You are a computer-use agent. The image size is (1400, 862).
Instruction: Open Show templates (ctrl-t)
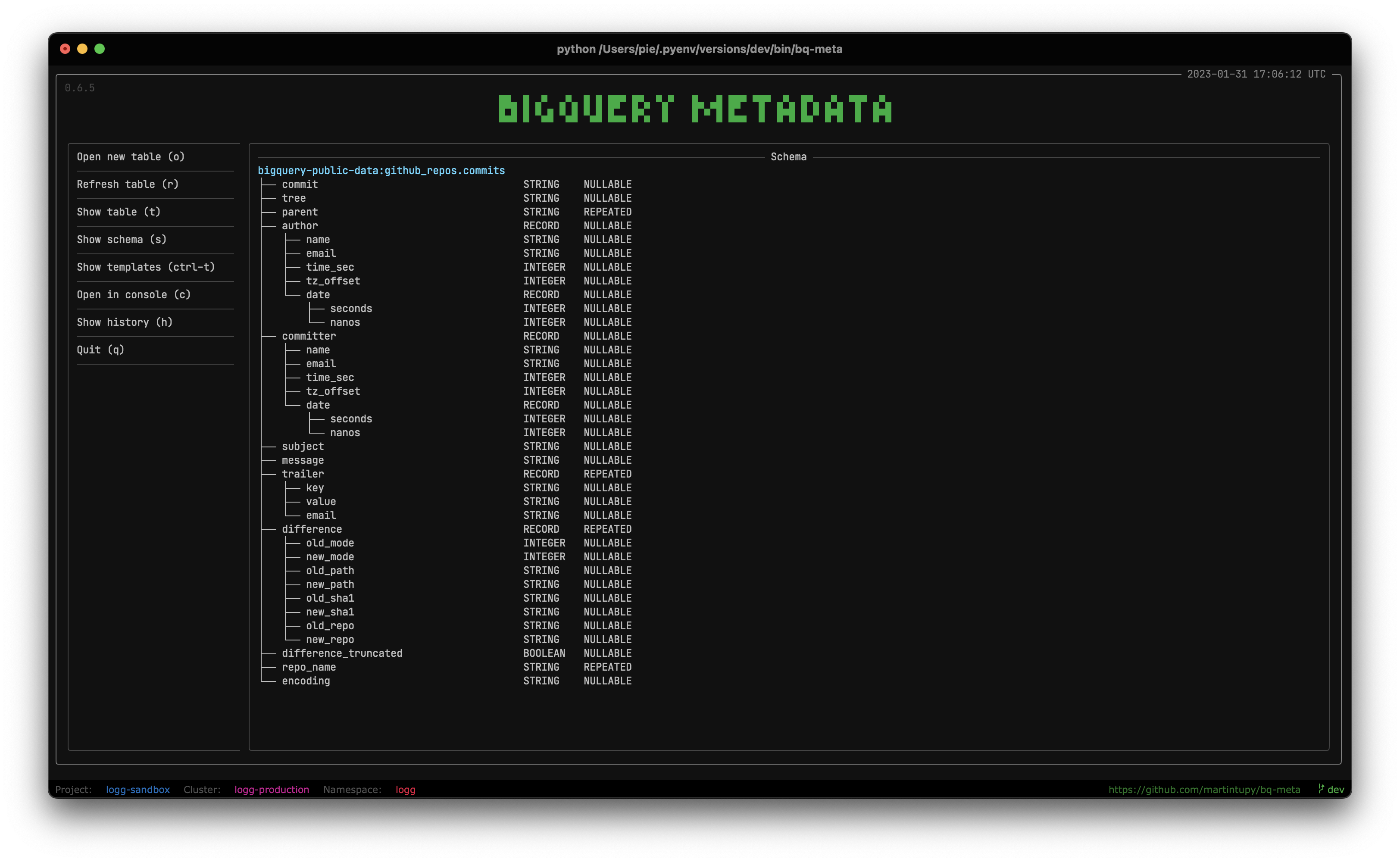tap(146, 267)
